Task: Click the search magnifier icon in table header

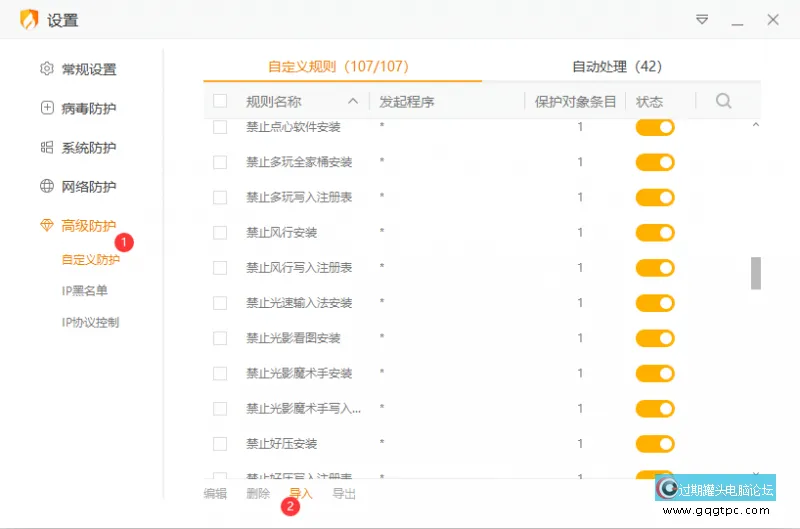Action: point(723,100)
